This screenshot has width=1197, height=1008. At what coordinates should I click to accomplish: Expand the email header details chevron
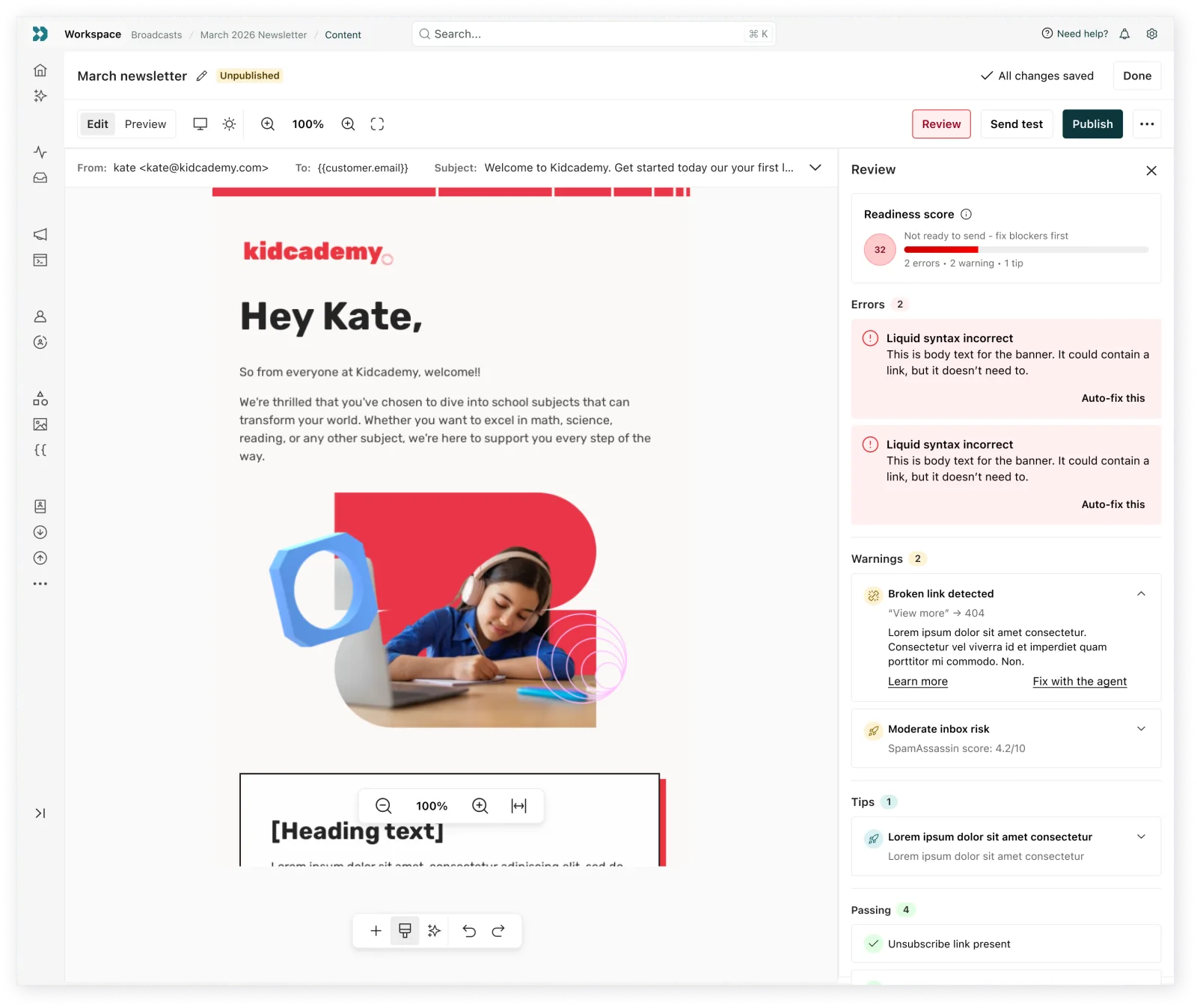click(815, 168)
